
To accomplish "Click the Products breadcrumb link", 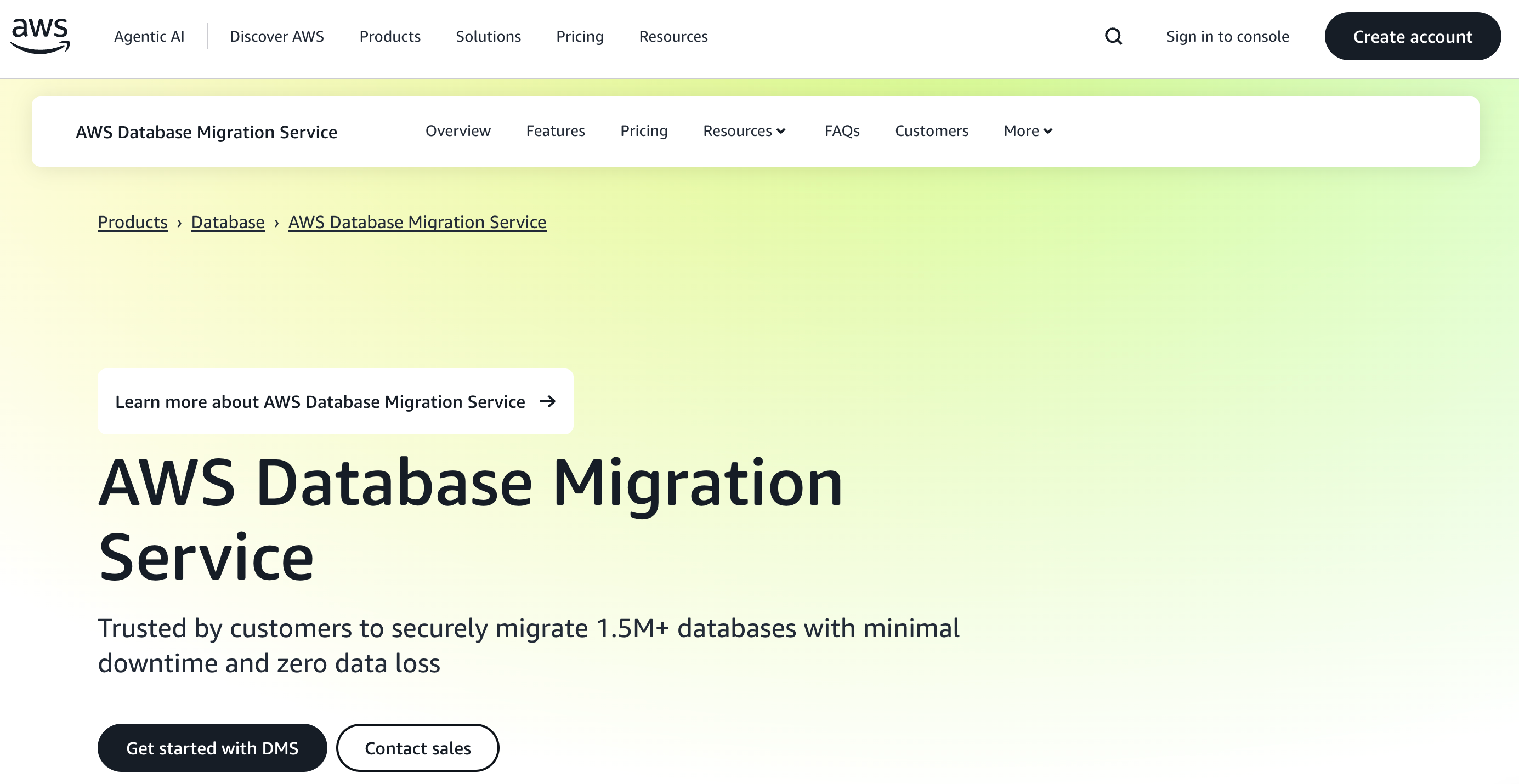I will click(133, 222).
